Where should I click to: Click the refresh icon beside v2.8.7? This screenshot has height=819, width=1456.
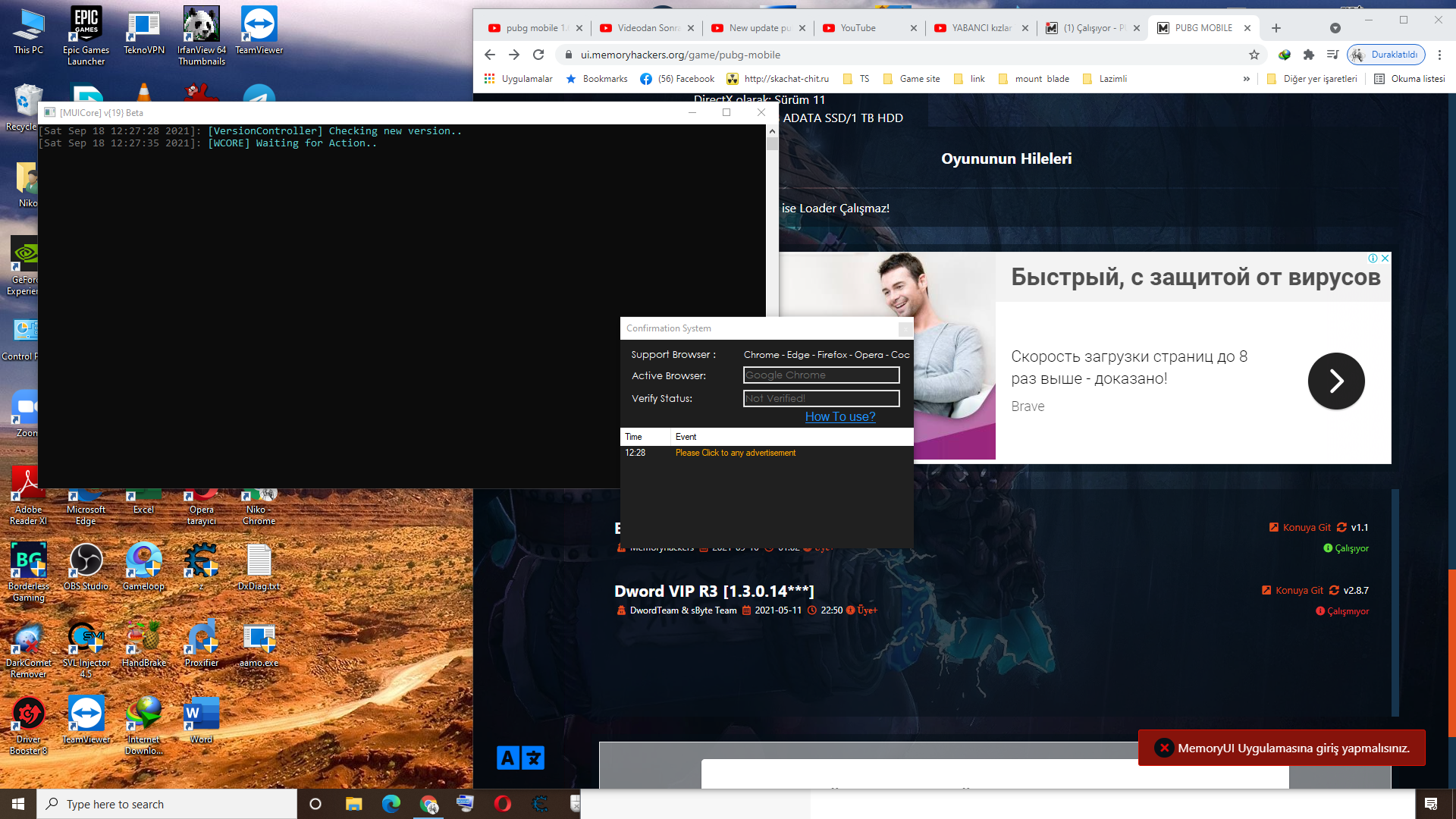coord(1334,591)
